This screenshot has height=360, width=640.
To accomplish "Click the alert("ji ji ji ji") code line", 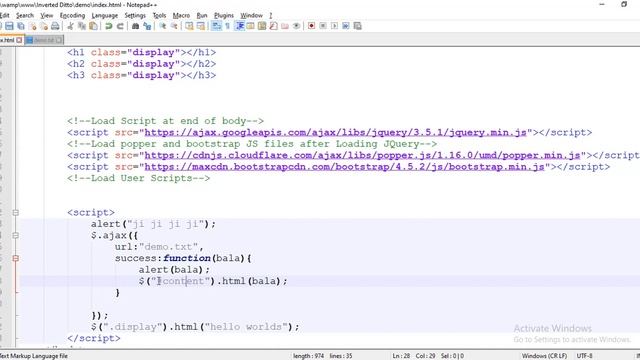I will click(x=153, y=224).
